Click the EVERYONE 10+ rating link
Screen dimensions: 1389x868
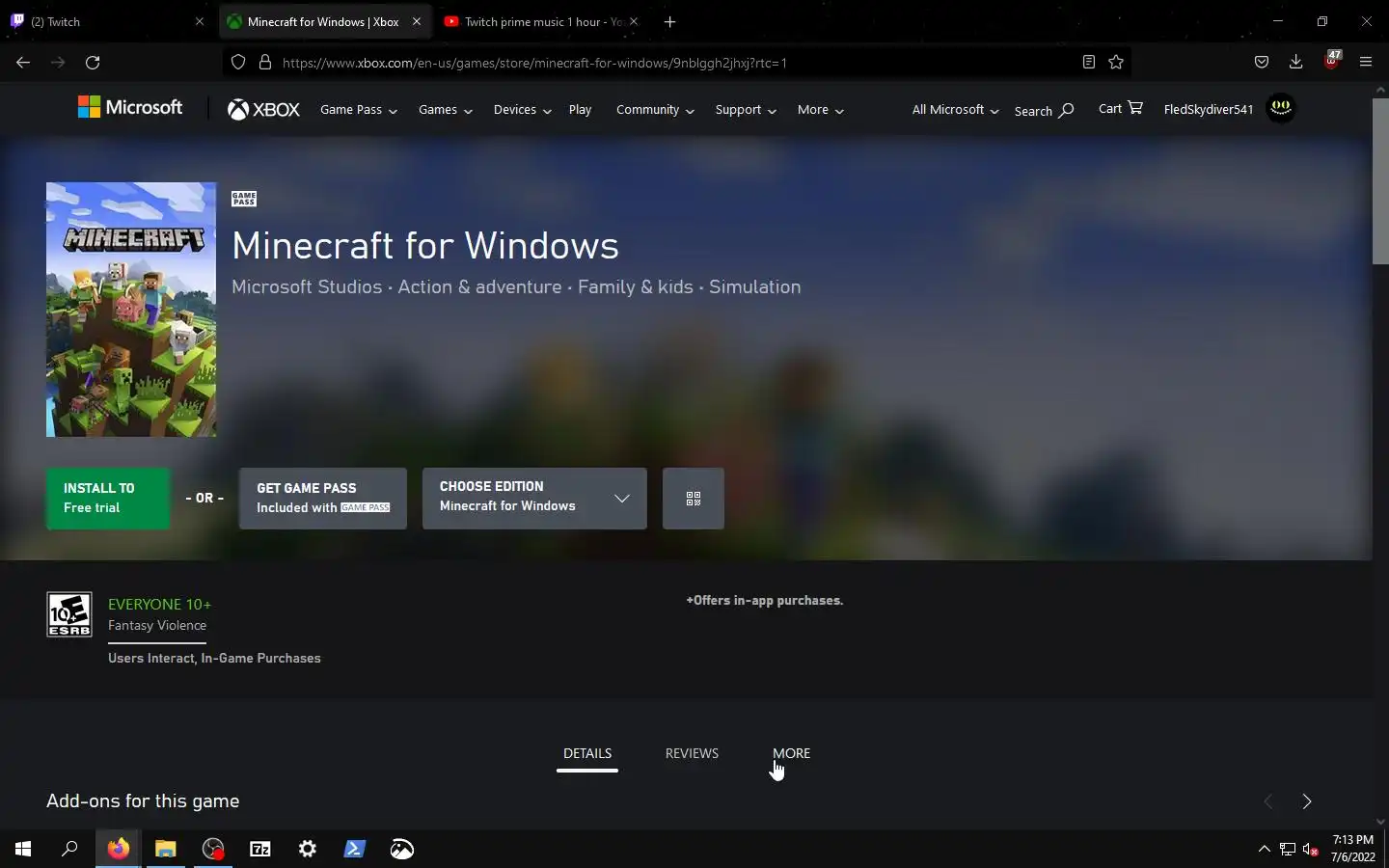tap(159, 604)
